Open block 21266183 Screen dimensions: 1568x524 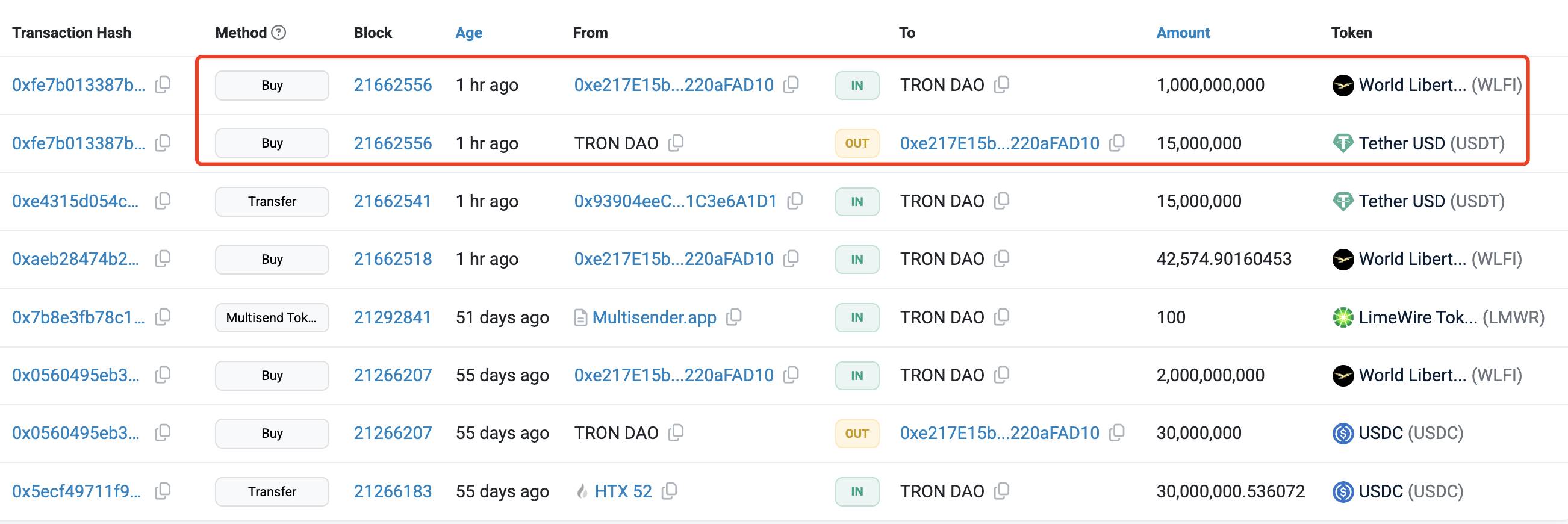pos(393,491)
